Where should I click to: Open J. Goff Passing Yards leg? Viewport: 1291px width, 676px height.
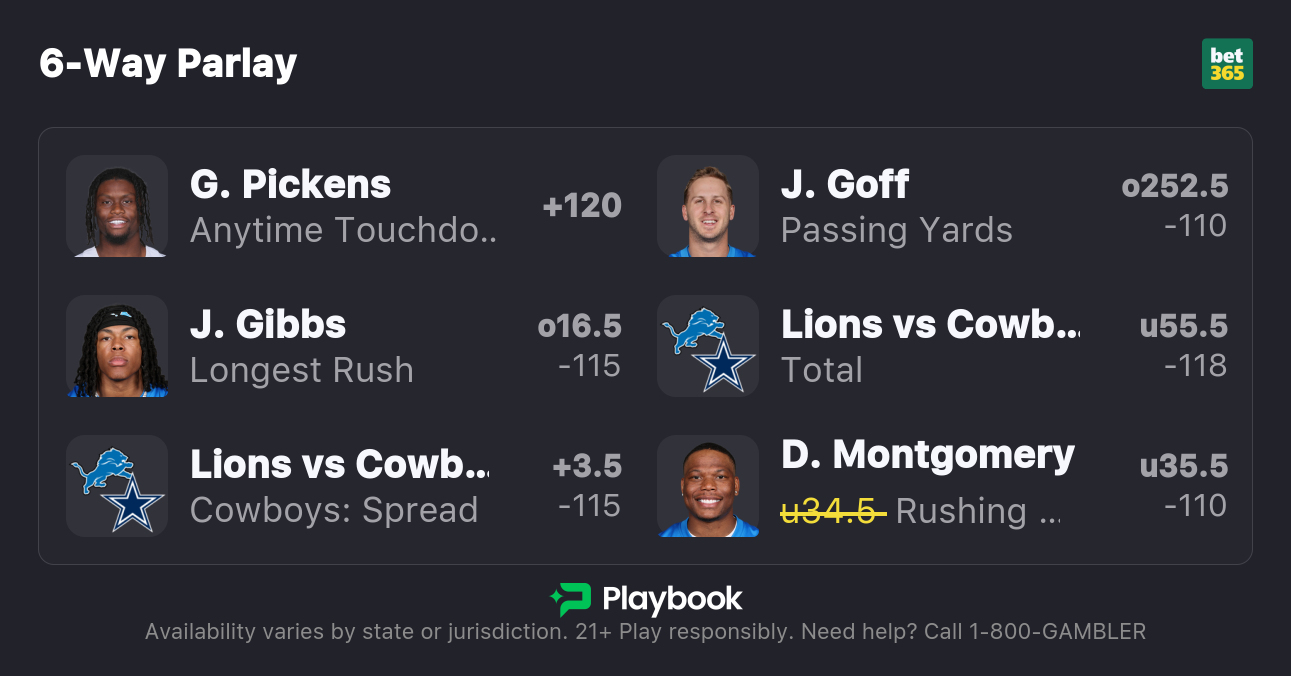[896, 206]
